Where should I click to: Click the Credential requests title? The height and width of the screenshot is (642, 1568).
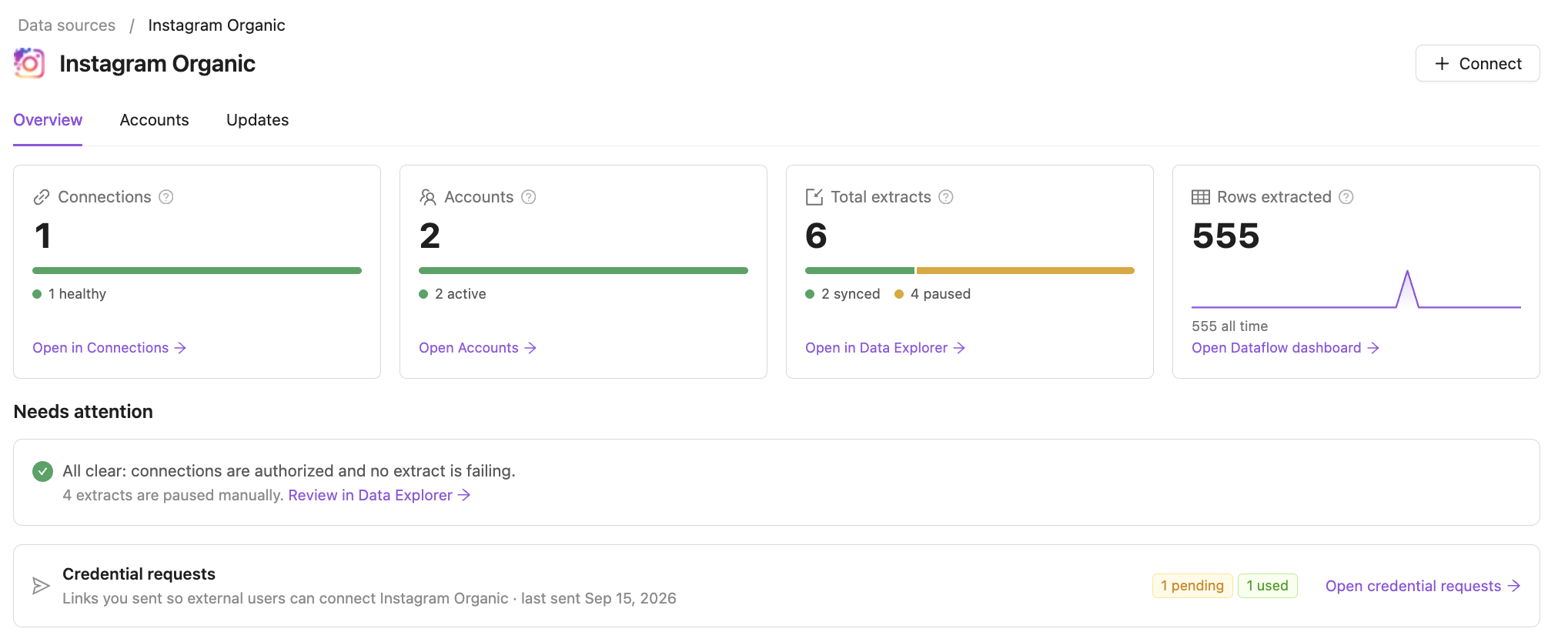point(139,574)
